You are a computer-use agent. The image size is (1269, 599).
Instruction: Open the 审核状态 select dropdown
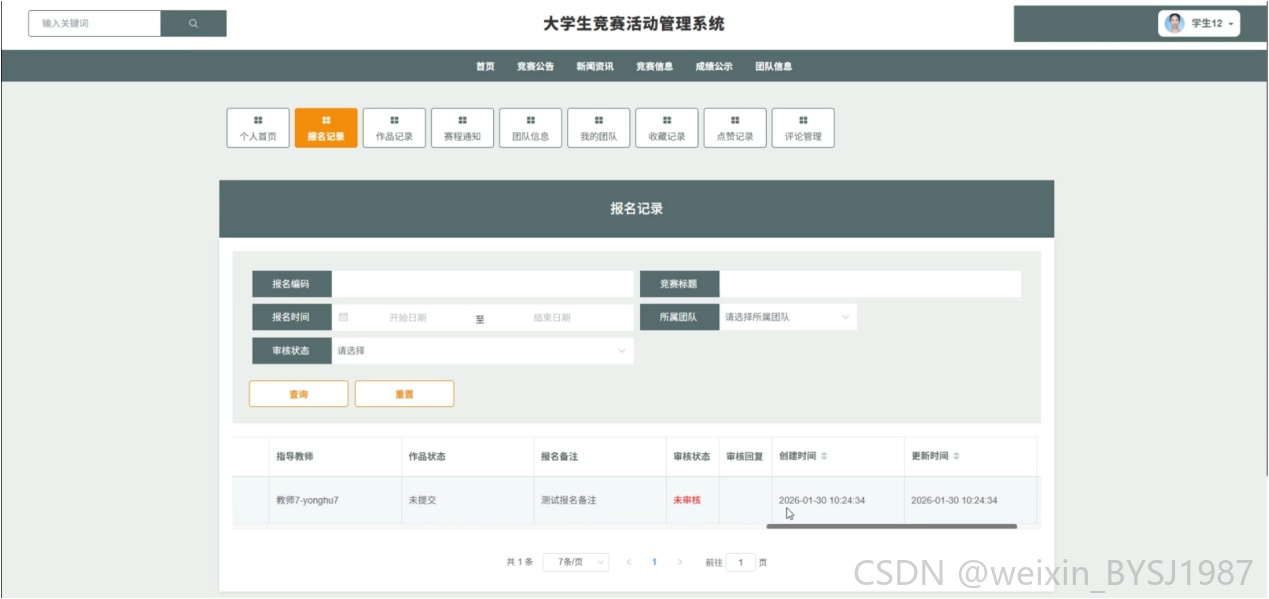point(483,351)
